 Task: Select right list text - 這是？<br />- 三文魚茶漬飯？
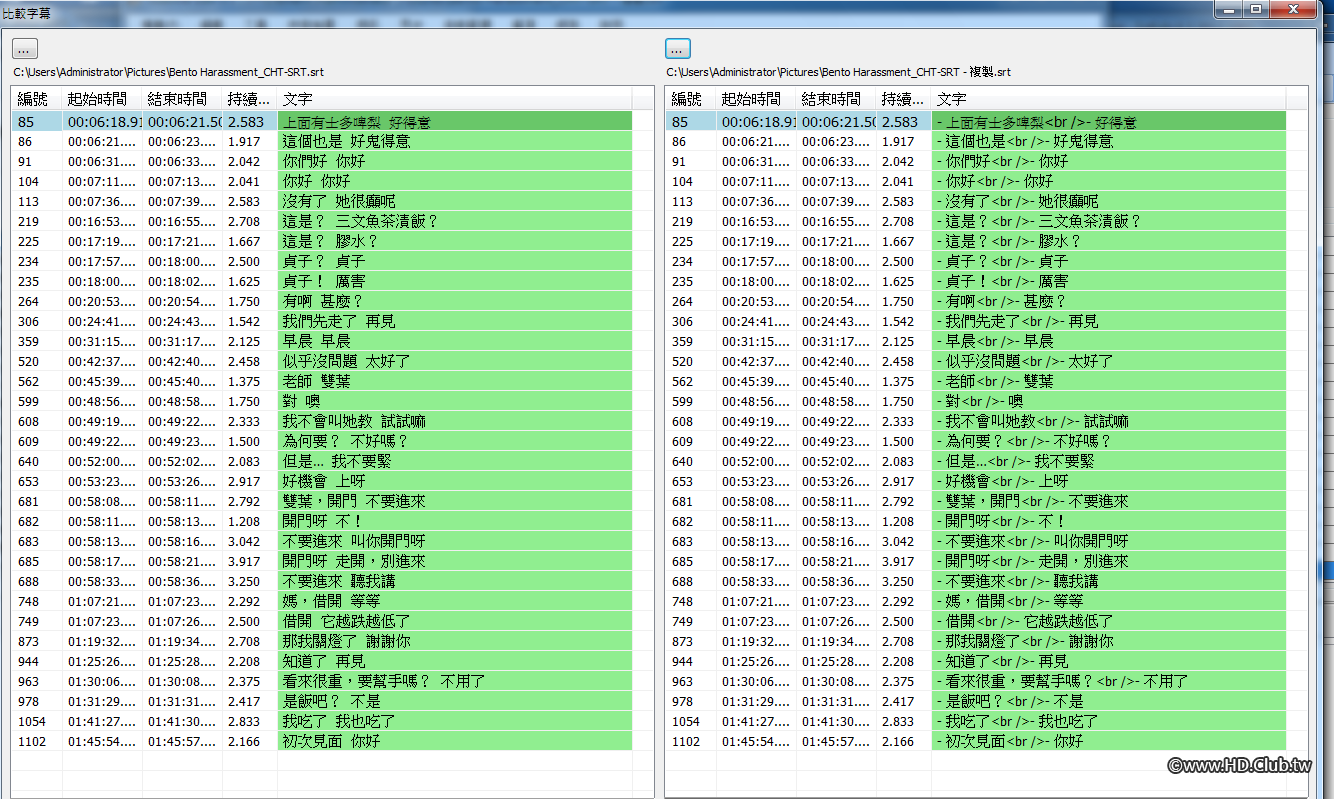click(x=1038, y=221)
